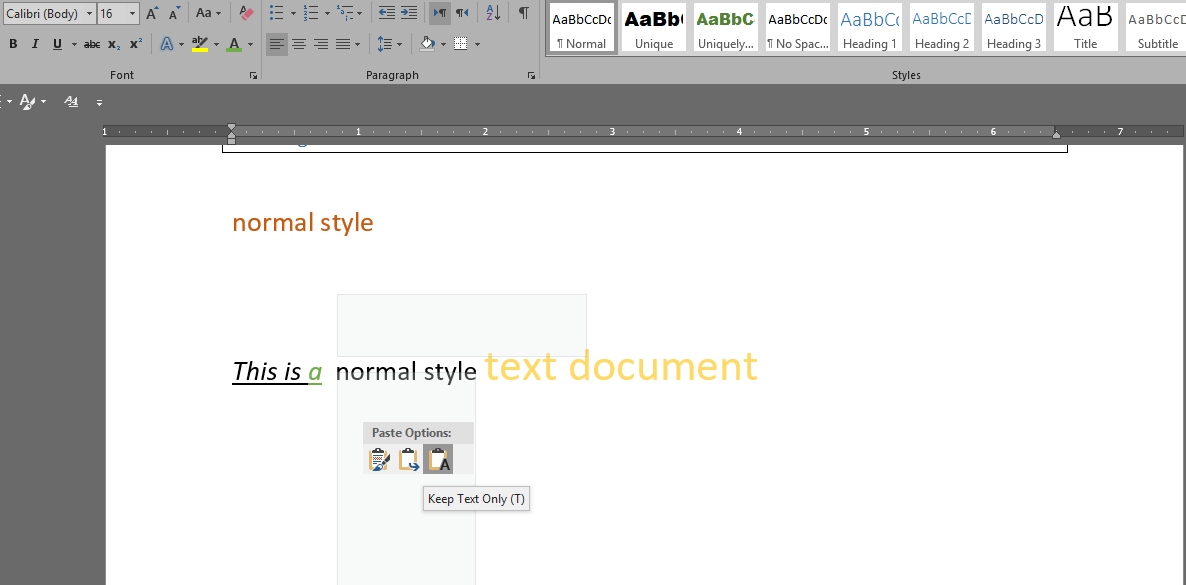Image resolution: width=1186 pixels, height=585 pixels.
Task: Choose the Keep Text Only paste option
Action: coord(438,459)
